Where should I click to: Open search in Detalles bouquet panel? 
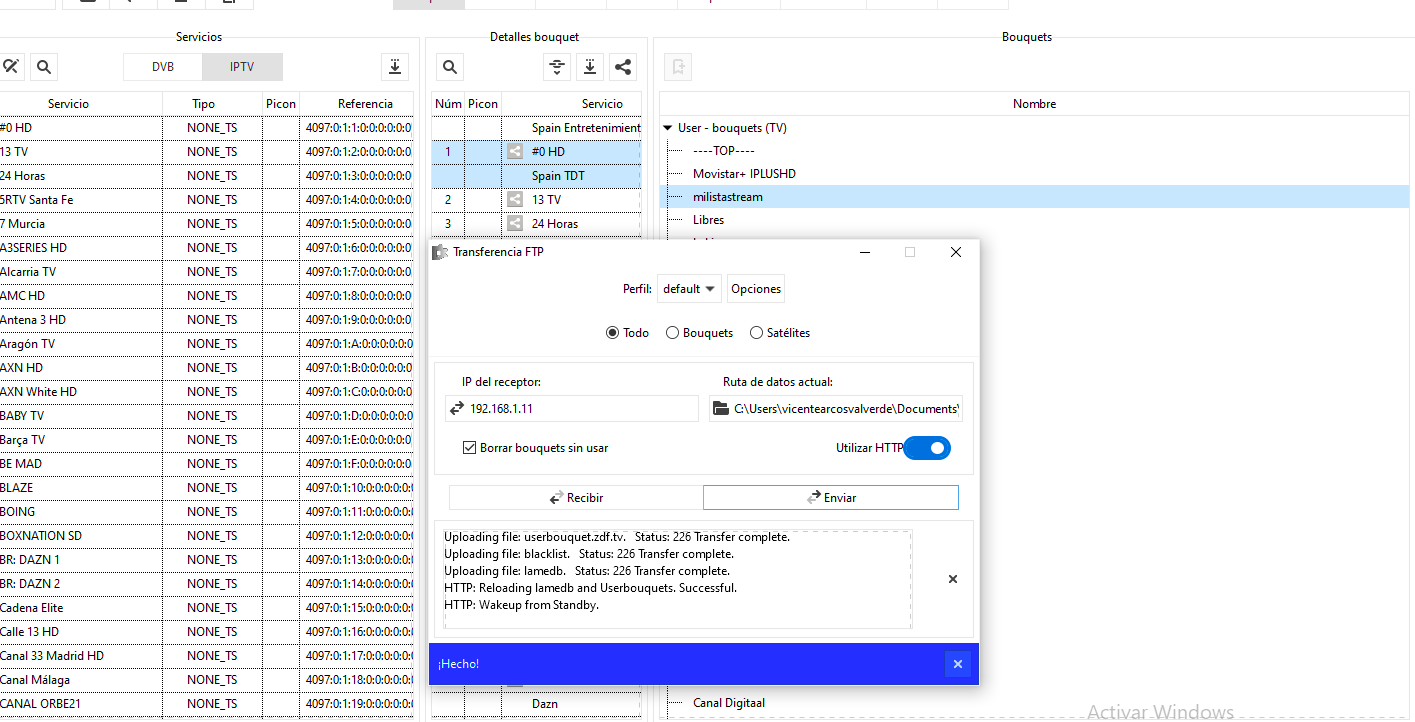click(450, 67)
